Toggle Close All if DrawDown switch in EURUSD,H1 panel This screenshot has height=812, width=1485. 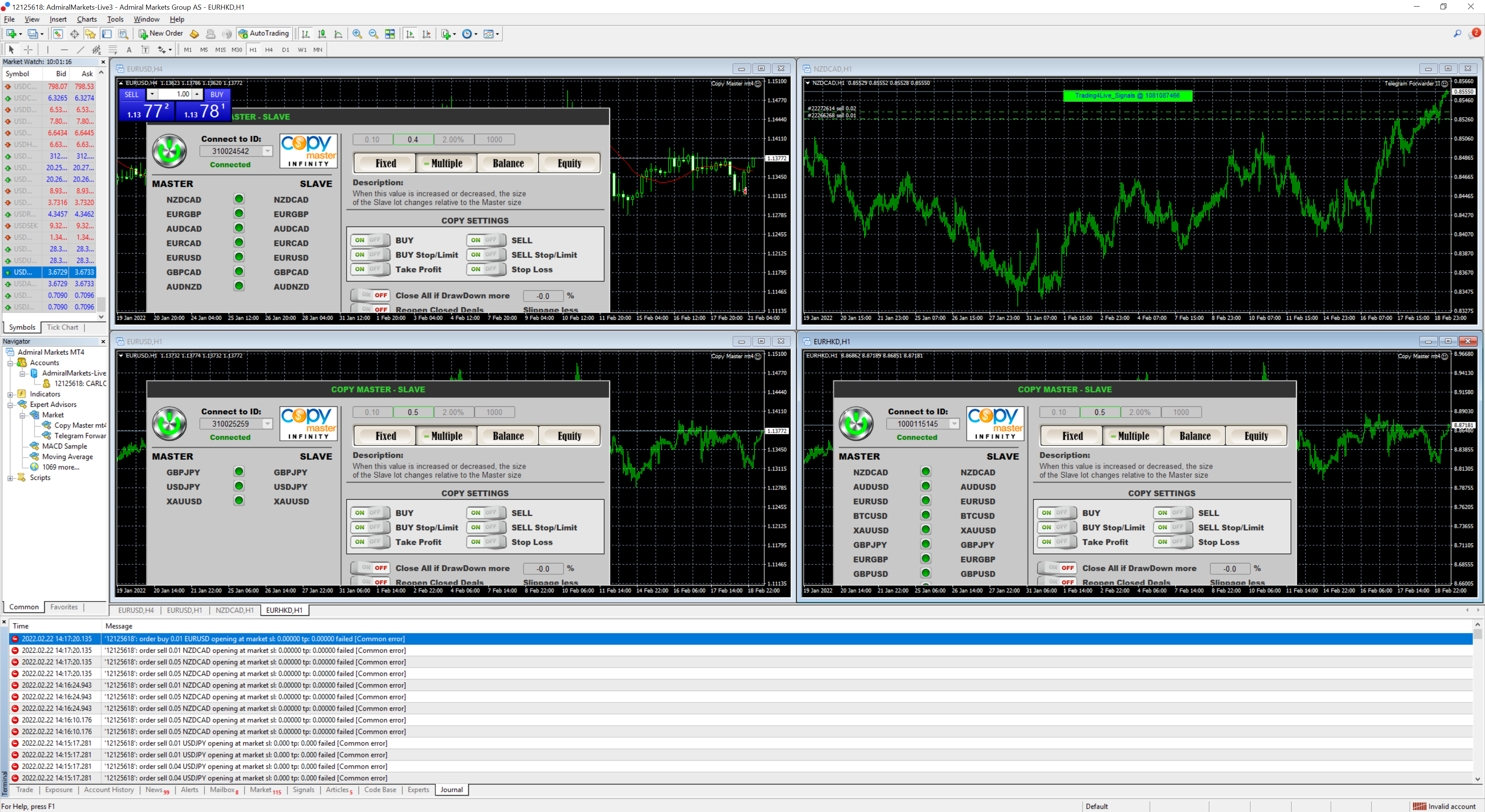tap(370, 568)
